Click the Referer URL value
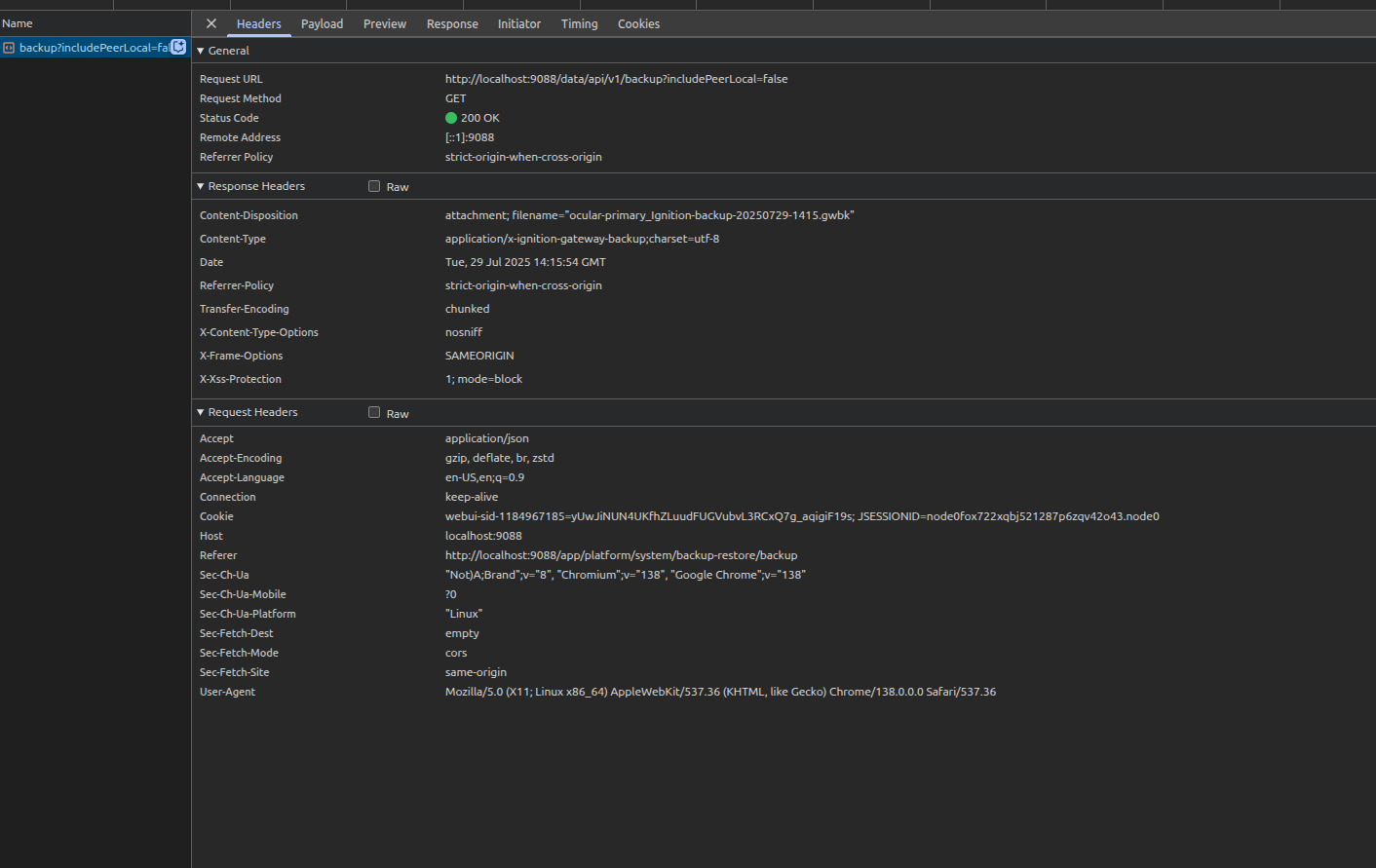The width and height of the screenshot is (1376, 868). click(x=621, y=555)
